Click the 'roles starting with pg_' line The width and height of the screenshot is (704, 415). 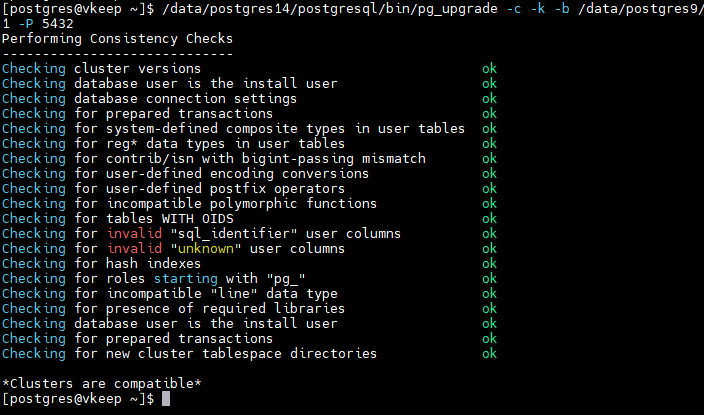click(154, 279)
